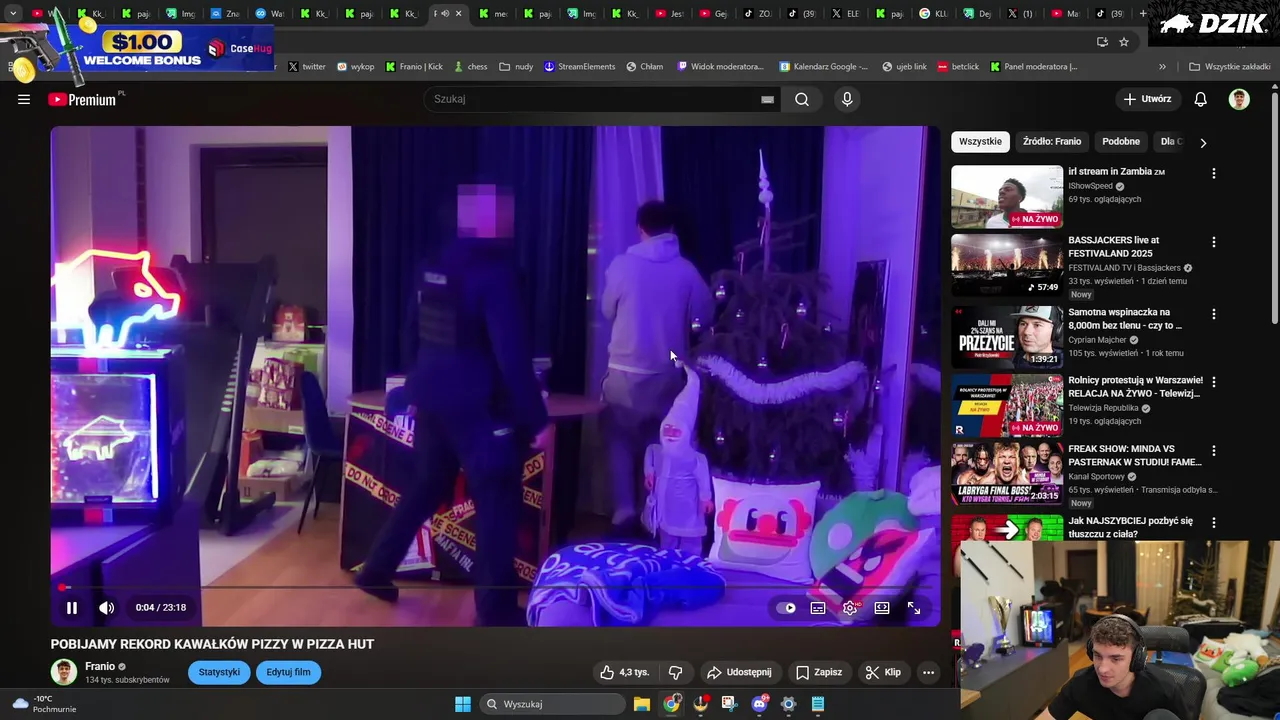
Task: Open the Franio channel name link
Action: [100, 666]
